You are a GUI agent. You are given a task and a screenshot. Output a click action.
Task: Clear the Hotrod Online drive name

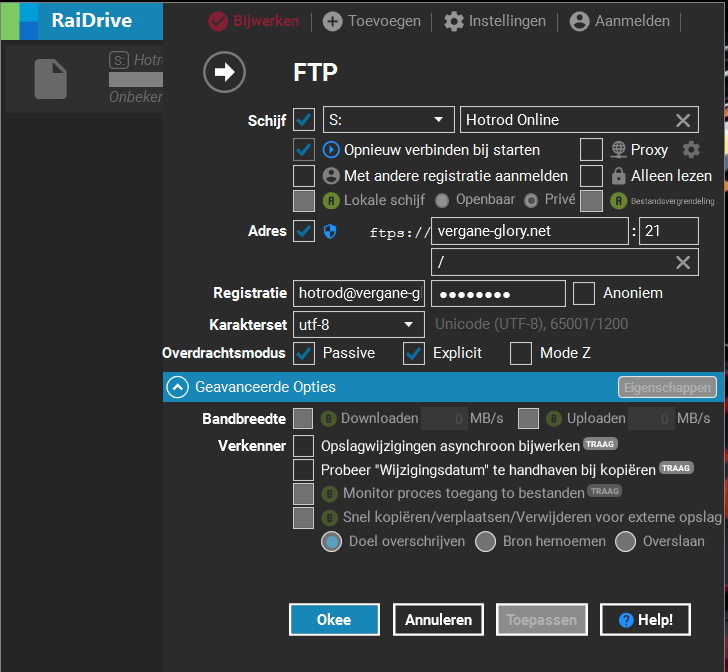[x=682, y=120]
